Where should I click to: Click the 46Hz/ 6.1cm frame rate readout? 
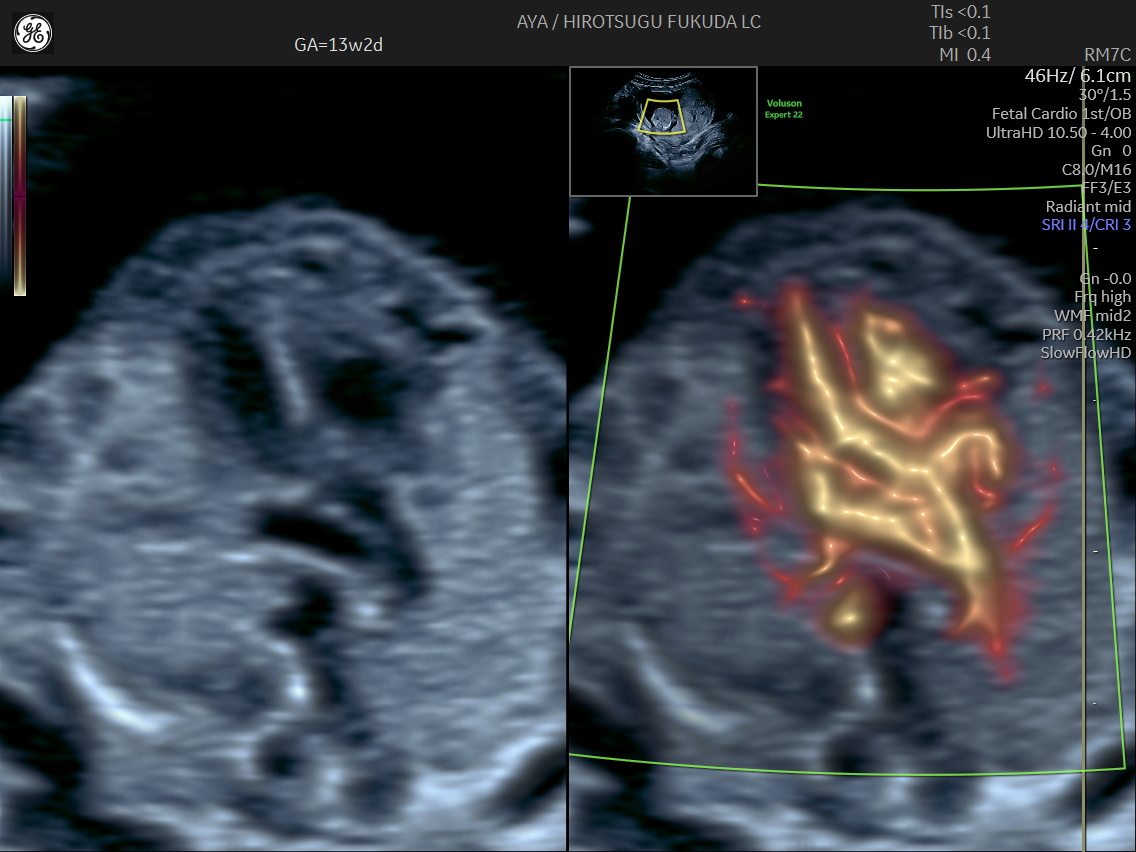pos(1078,76)
